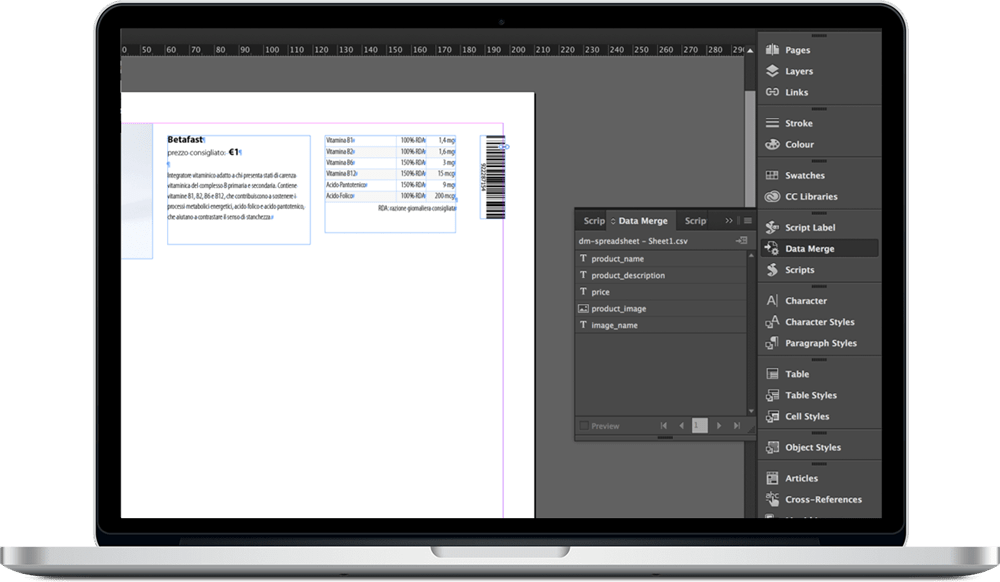Enable the Preview checkbox in Data Merge

(x=584, y=425)
